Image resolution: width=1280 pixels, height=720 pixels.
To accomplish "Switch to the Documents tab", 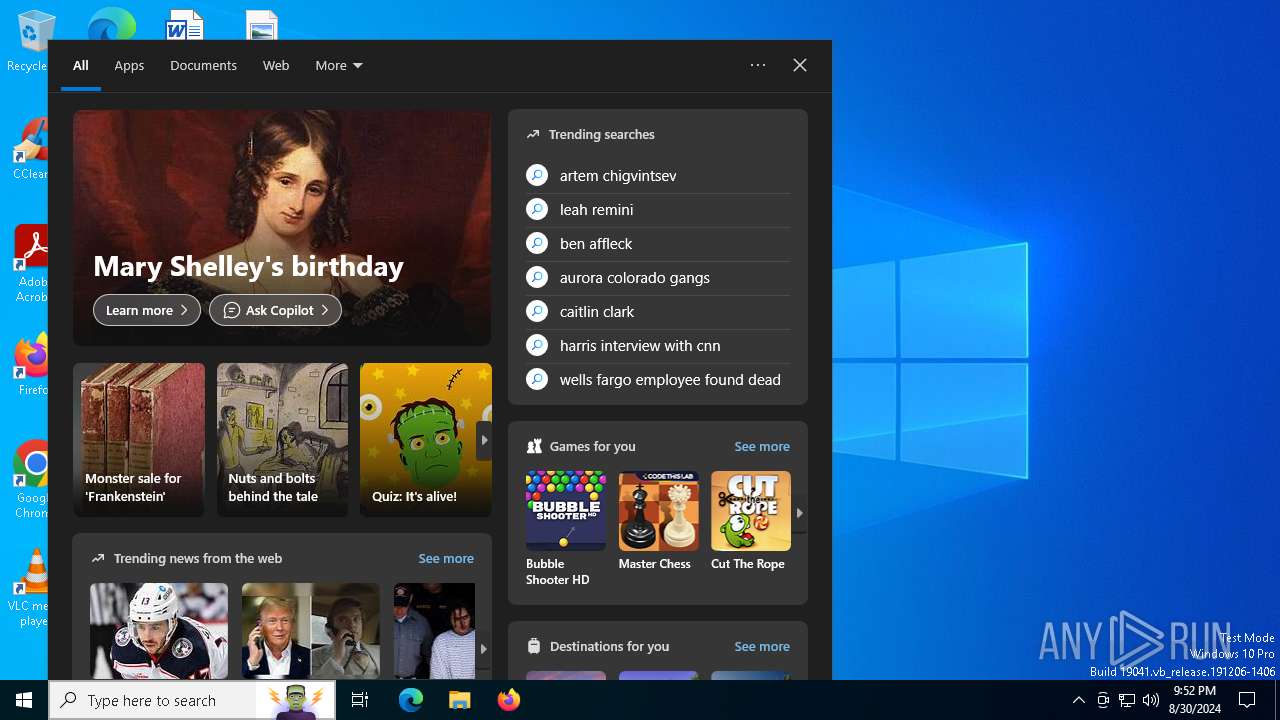I will tap(203, 65).
